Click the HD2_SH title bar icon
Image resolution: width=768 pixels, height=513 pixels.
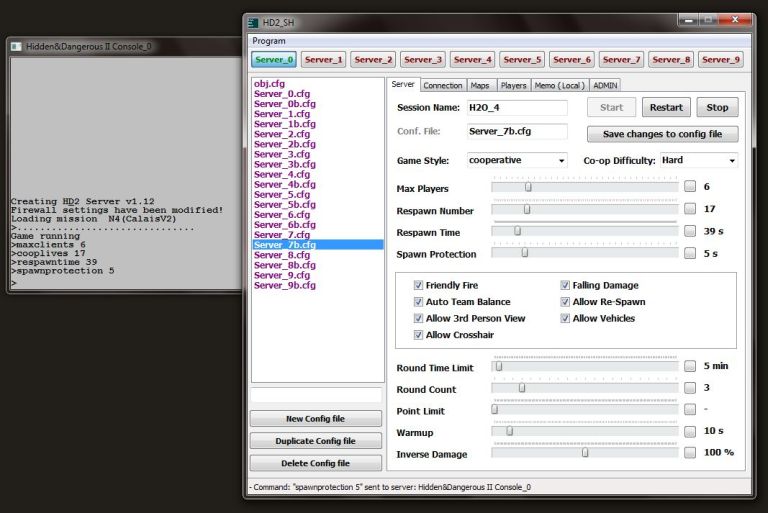pyautogui.click(x=254, y=22)
